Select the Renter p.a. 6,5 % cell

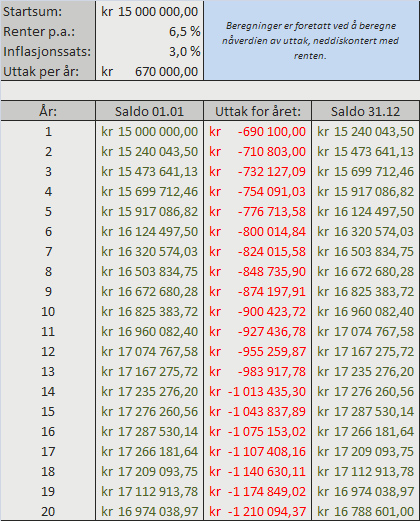point(149,31)
